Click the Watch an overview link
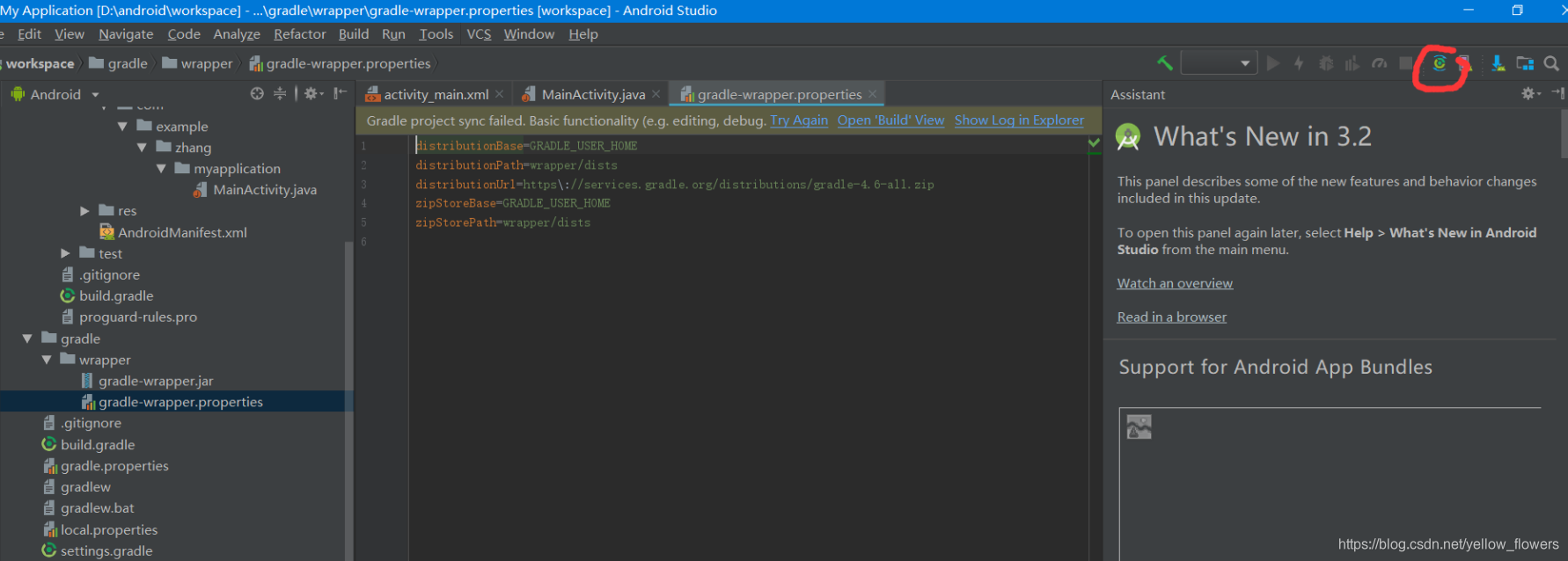This screenshot has width=1568, height=561. [x=1175, y=283]
